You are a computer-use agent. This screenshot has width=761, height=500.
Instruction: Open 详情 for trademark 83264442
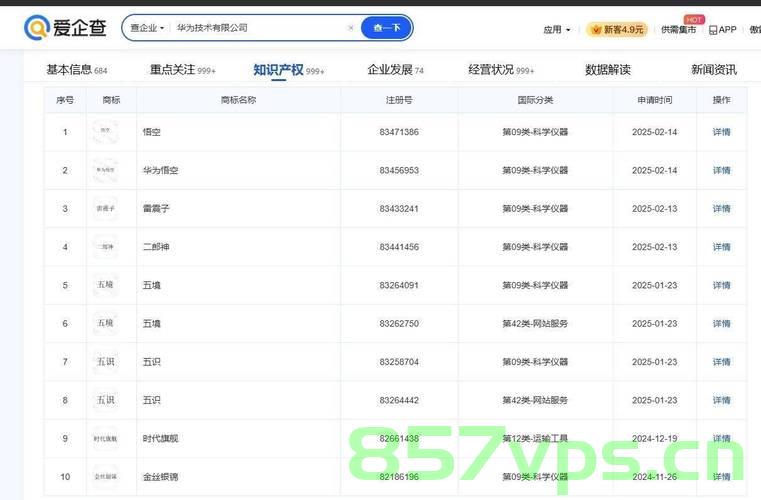click(x=721, y=400)
